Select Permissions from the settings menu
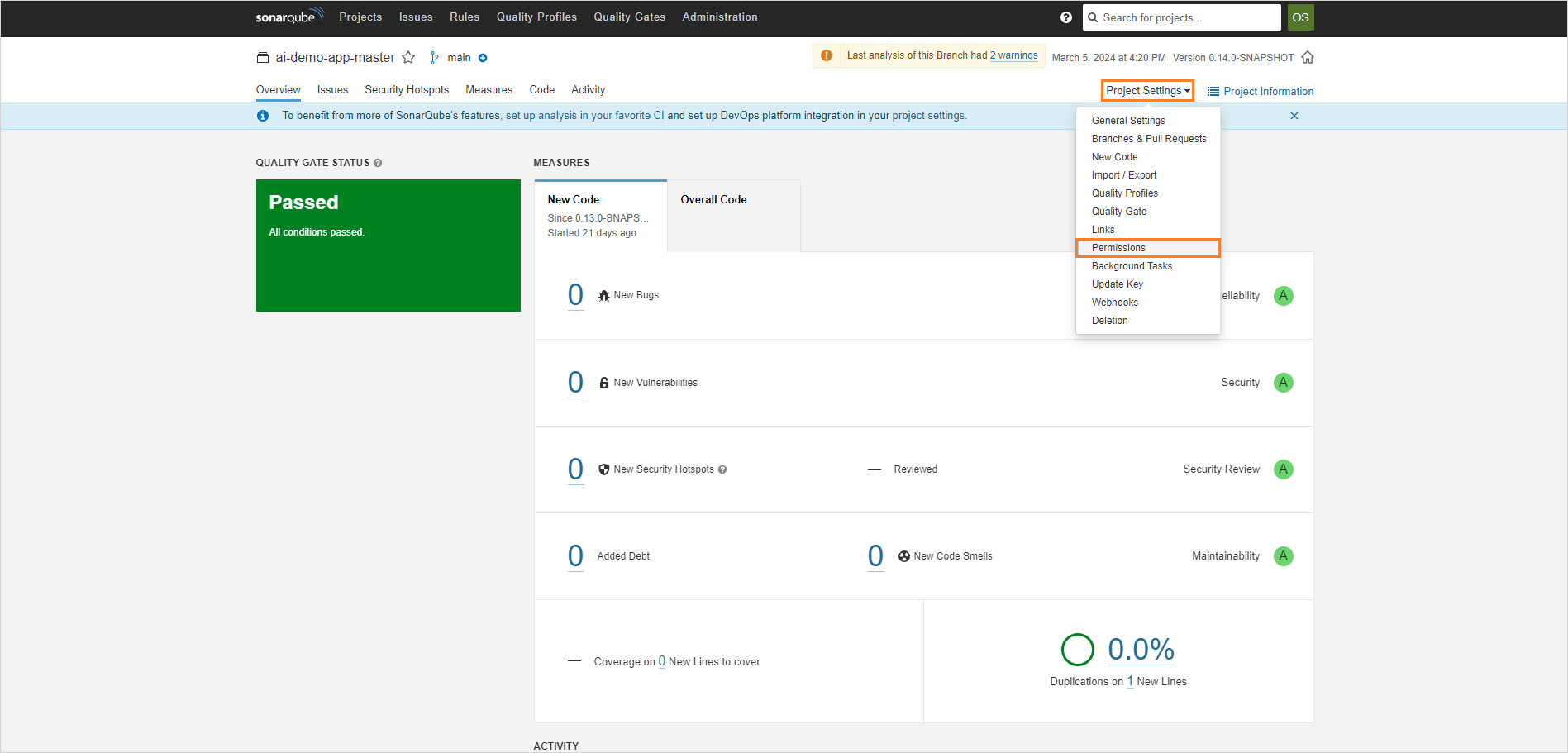This screenshot has width=1568, height=753. click(x=1118, y=247)
